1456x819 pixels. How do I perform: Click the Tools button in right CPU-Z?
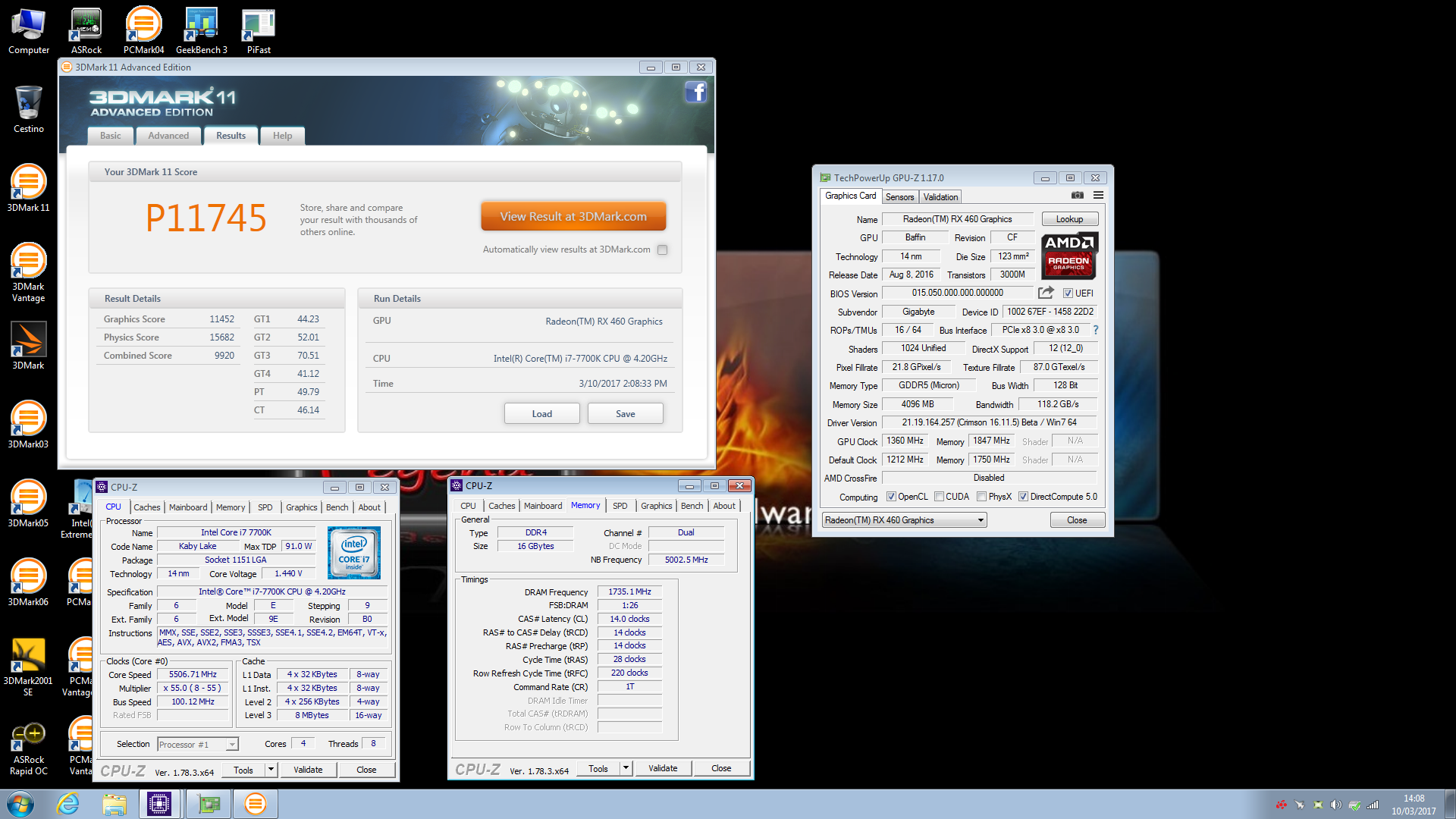[x=598, y=768]
